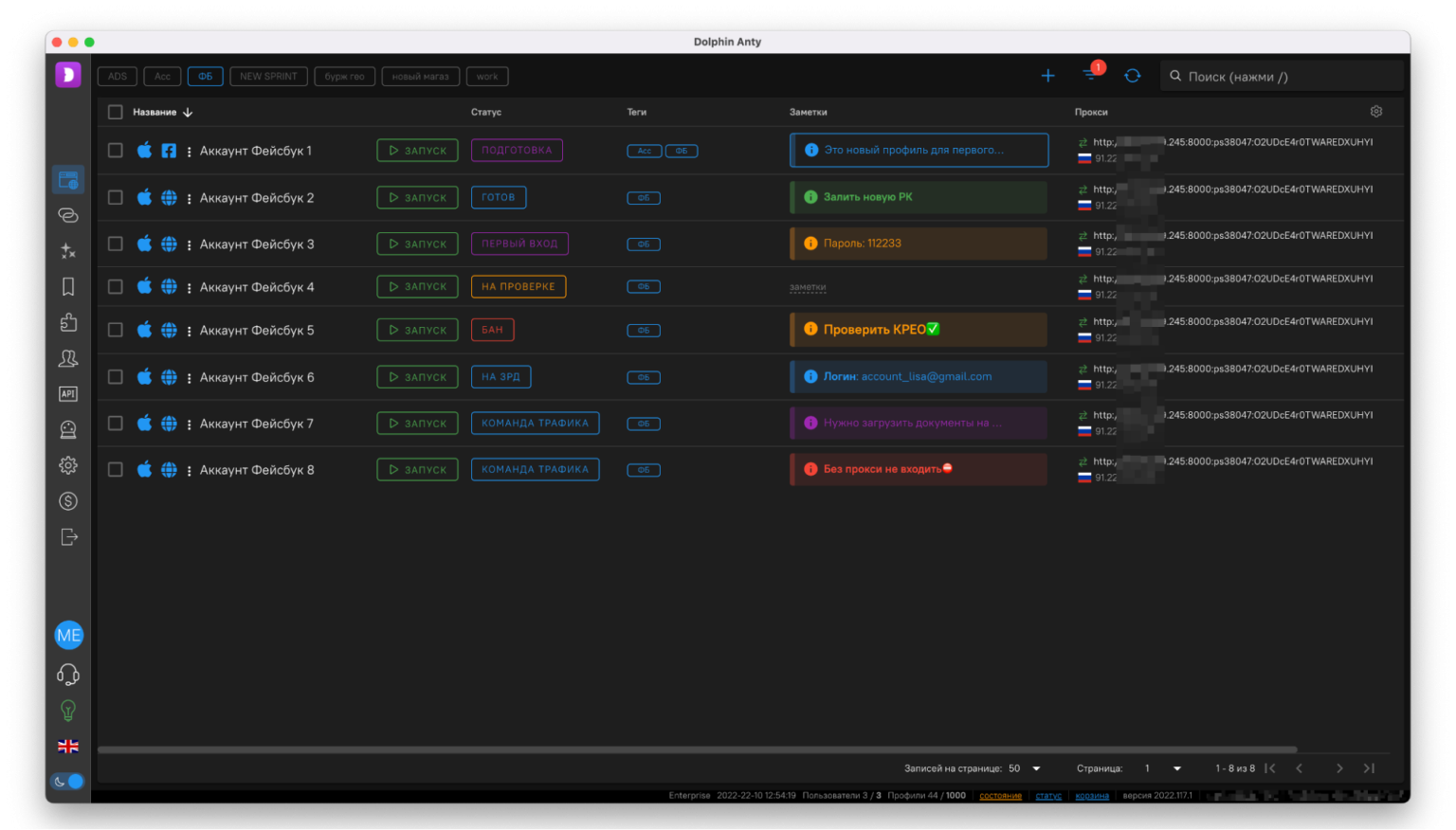Screen dimensions: 1456x830
Task: Focus the Поиск search field
Action: 1282,77
